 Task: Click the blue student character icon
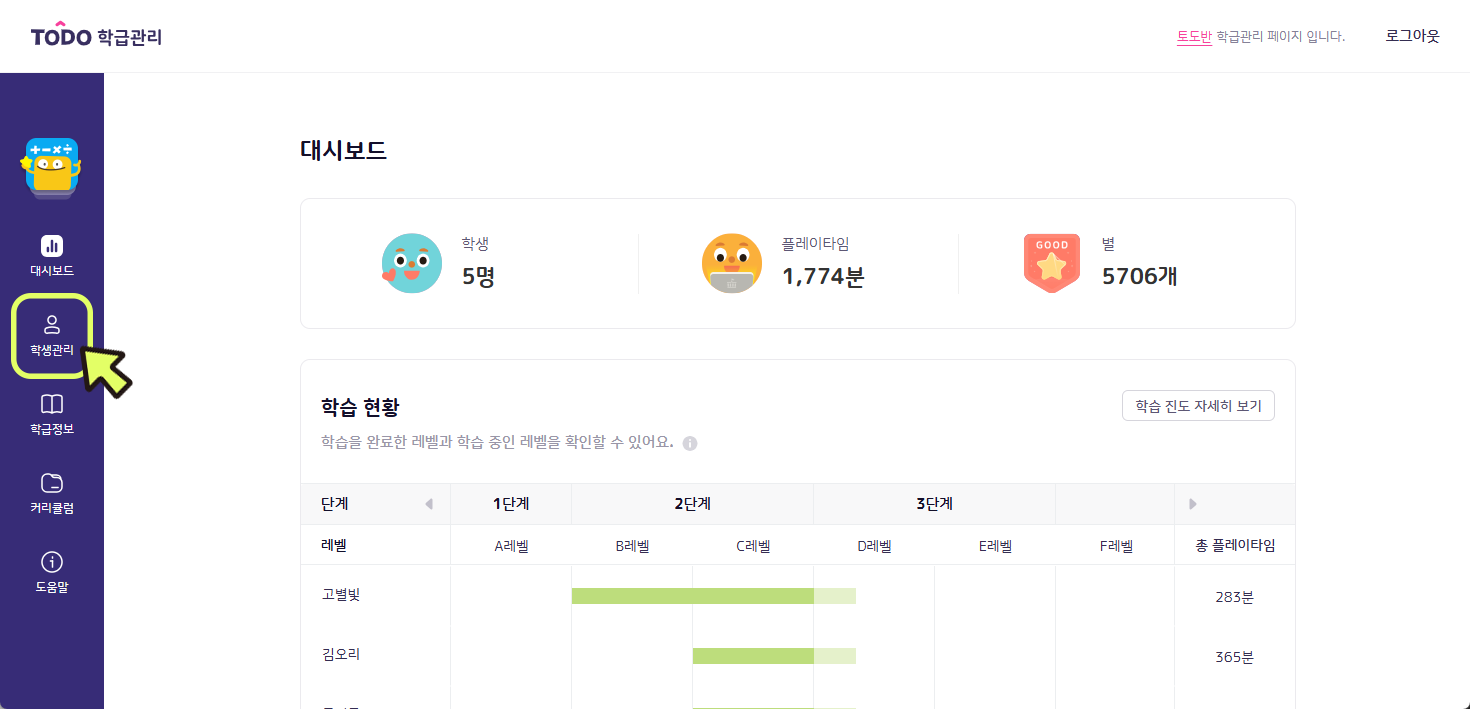(412, 263)
